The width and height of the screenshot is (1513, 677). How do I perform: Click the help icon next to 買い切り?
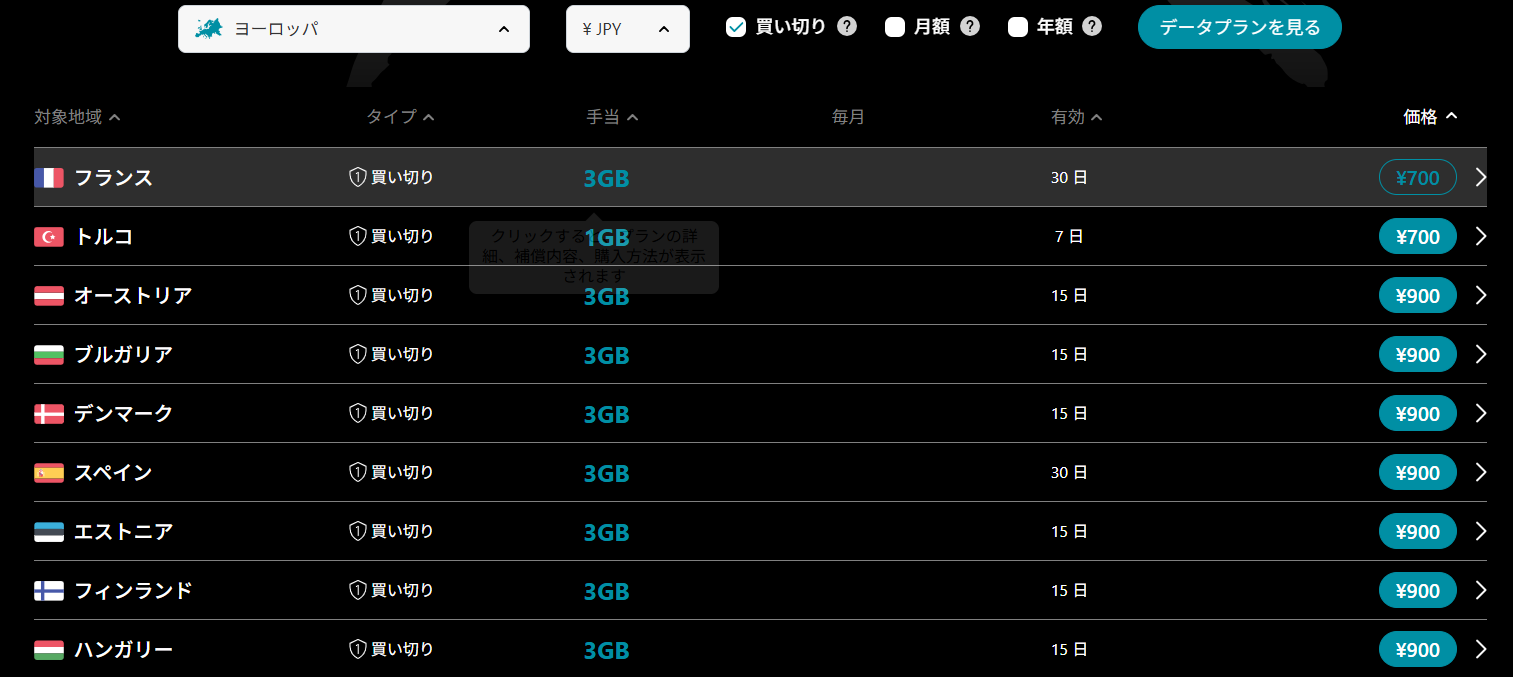[847, 27]
